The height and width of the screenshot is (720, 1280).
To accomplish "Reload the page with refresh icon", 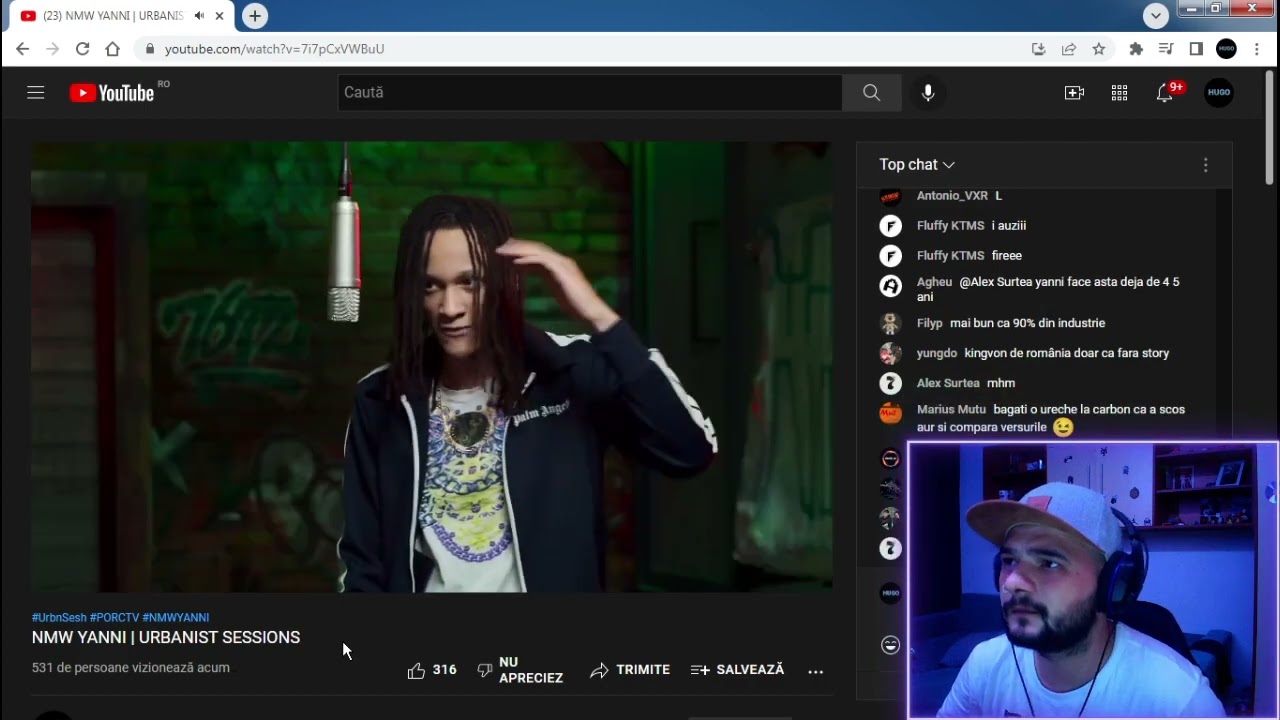I will tap(82, 49).
